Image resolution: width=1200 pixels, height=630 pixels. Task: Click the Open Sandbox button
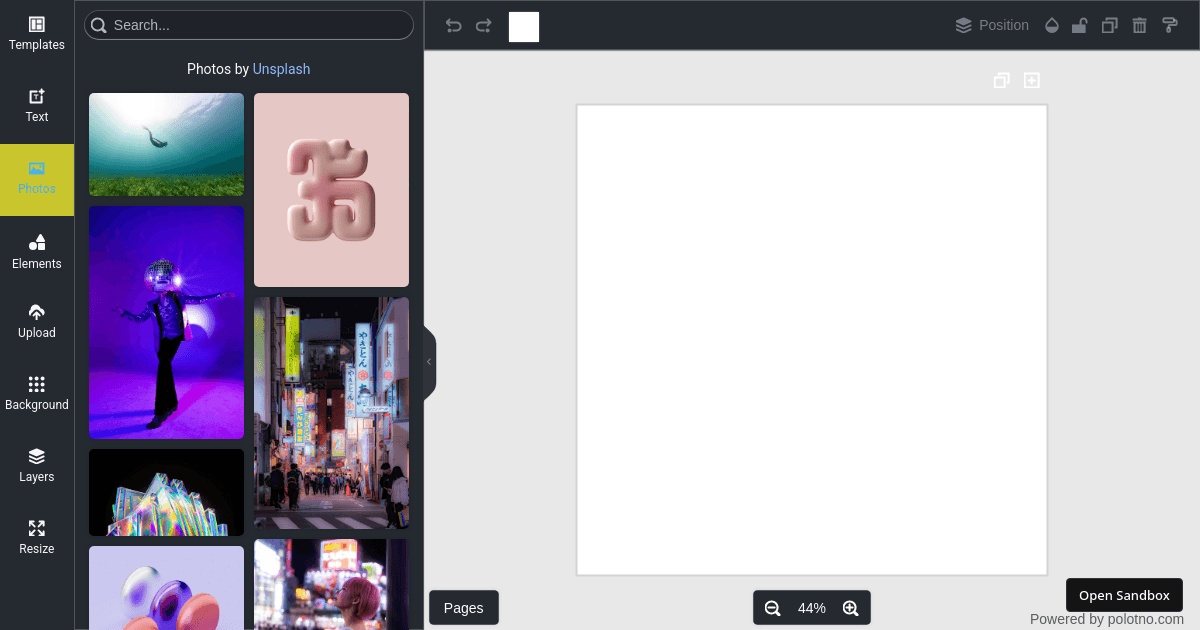point(1124,595)
